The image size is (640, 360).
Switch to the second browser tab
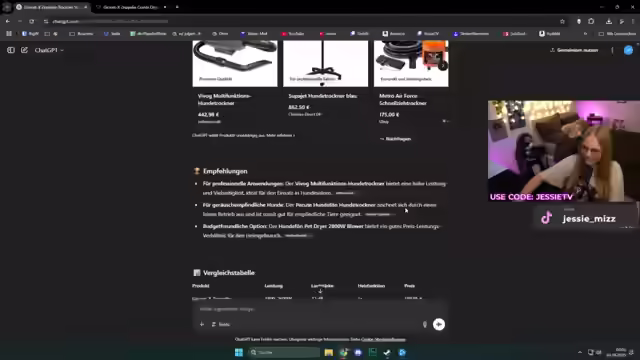coord(131,7)
